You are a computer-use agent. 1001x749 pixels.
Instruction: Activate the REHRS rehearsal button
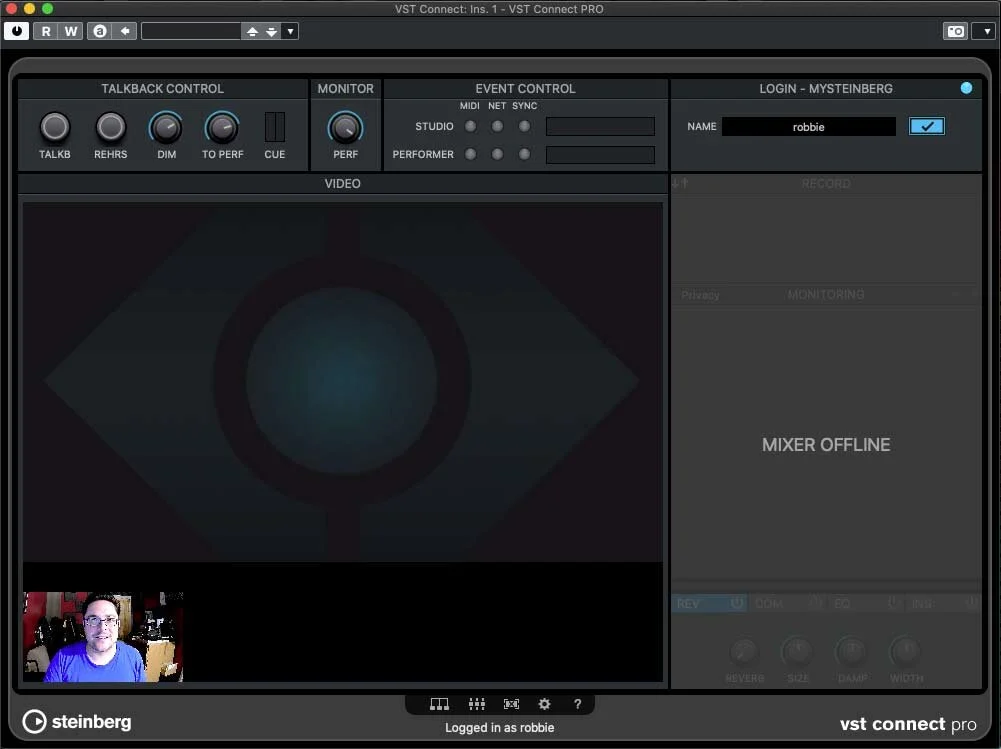click(x=110, y=127)
